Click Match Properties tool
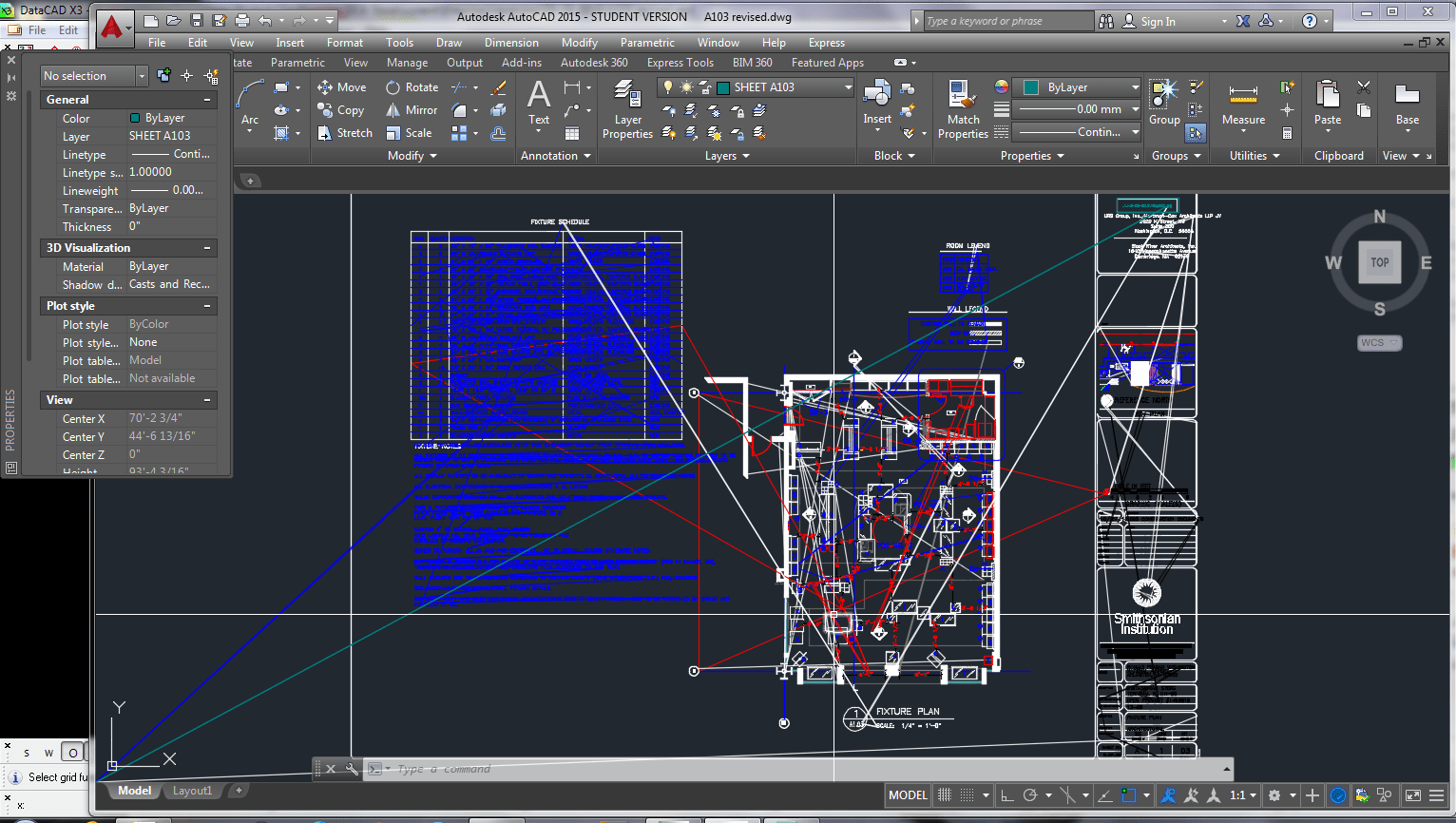Image resolution: width=1456 pixels, height=823 pixels. pyautogui.click(x=963, y=110)
